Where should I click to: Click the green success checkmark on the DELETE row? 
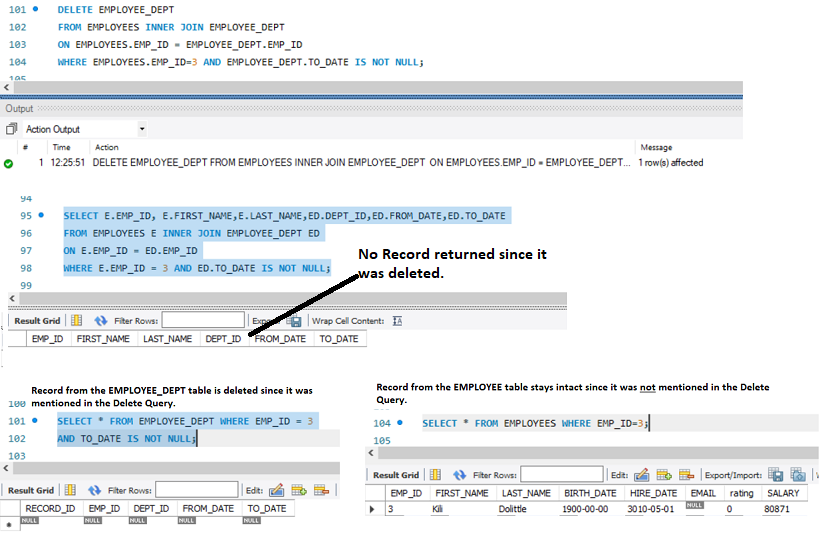tap(8, 164)
